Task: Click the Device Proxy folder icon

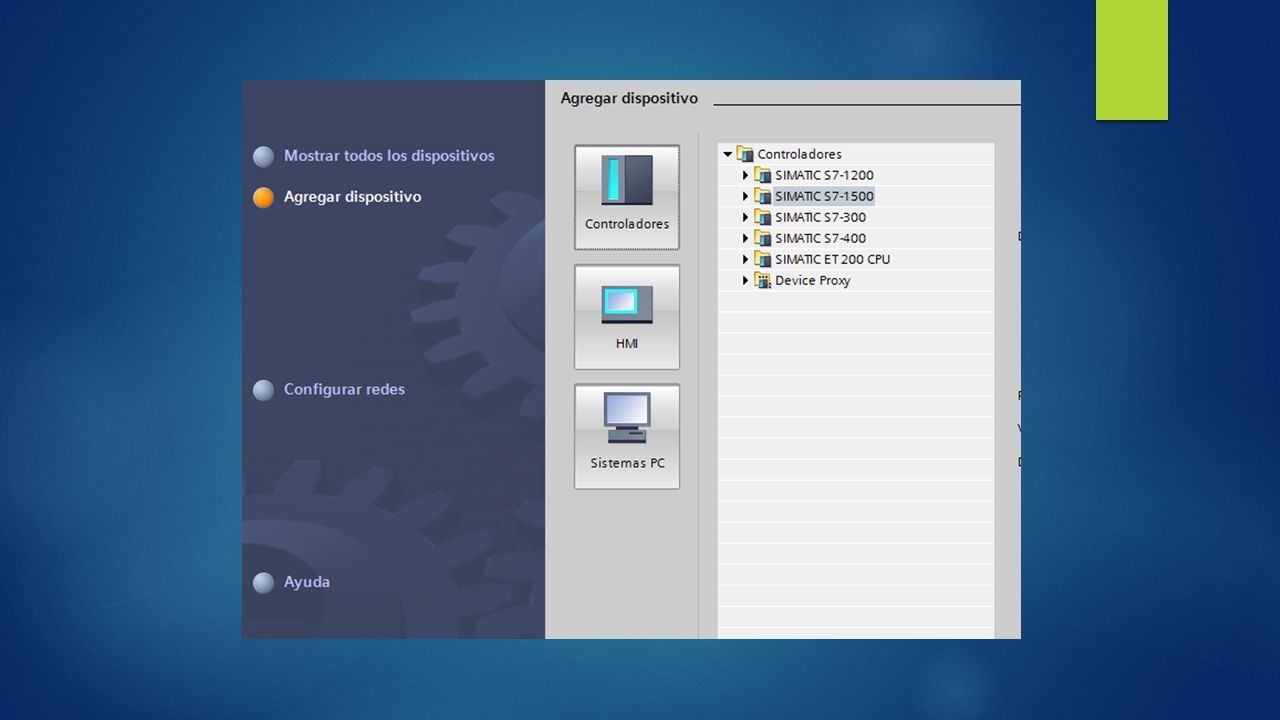Action: [x=762, y=280]
